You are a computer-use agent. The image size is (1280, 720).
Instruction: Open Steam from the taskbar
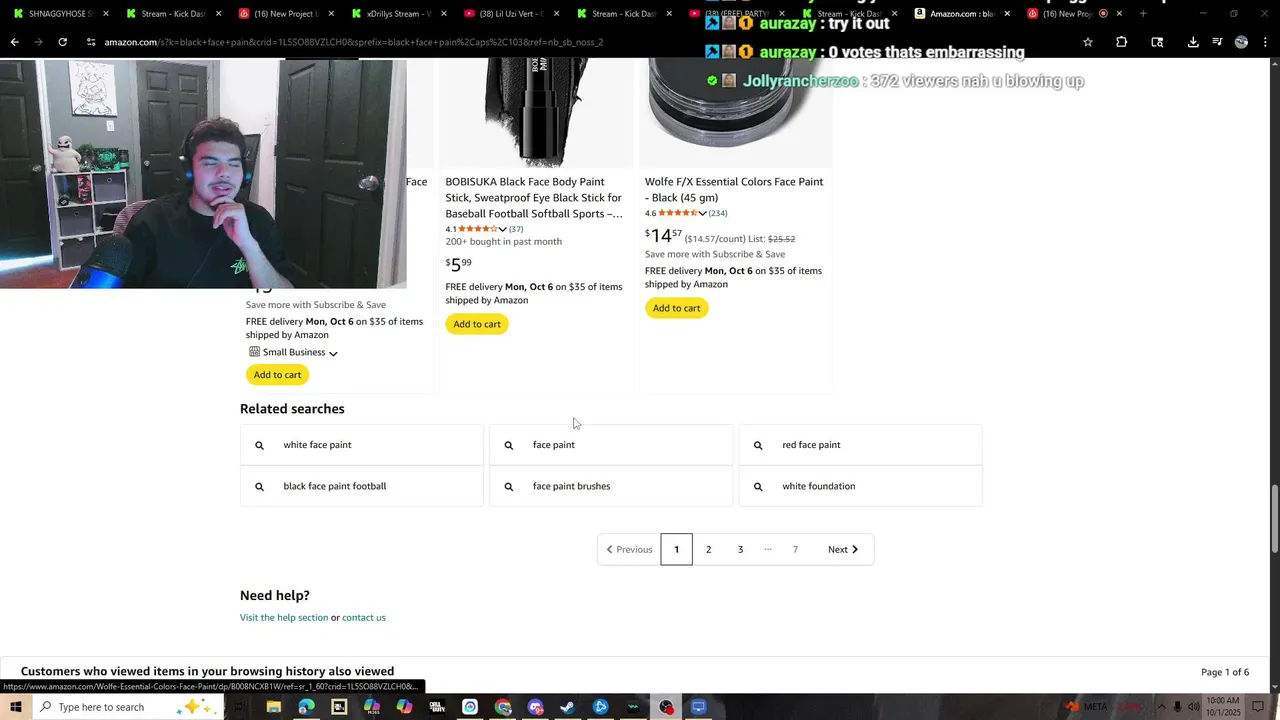[567, 707]
